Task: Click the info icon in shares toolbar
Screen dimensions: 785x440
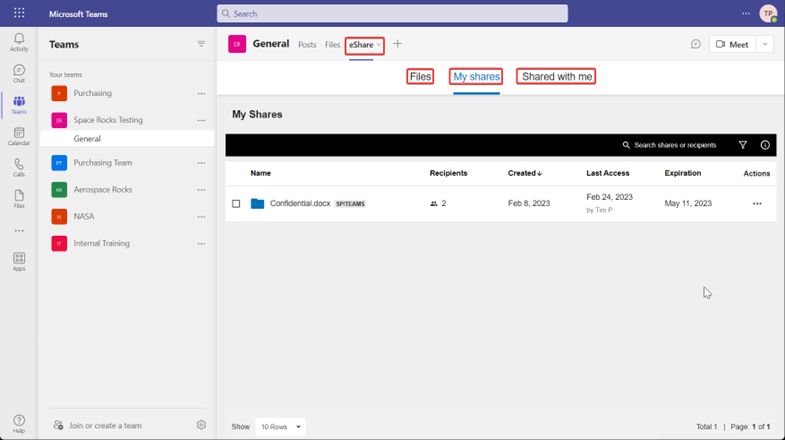Action: click(765, 145)
